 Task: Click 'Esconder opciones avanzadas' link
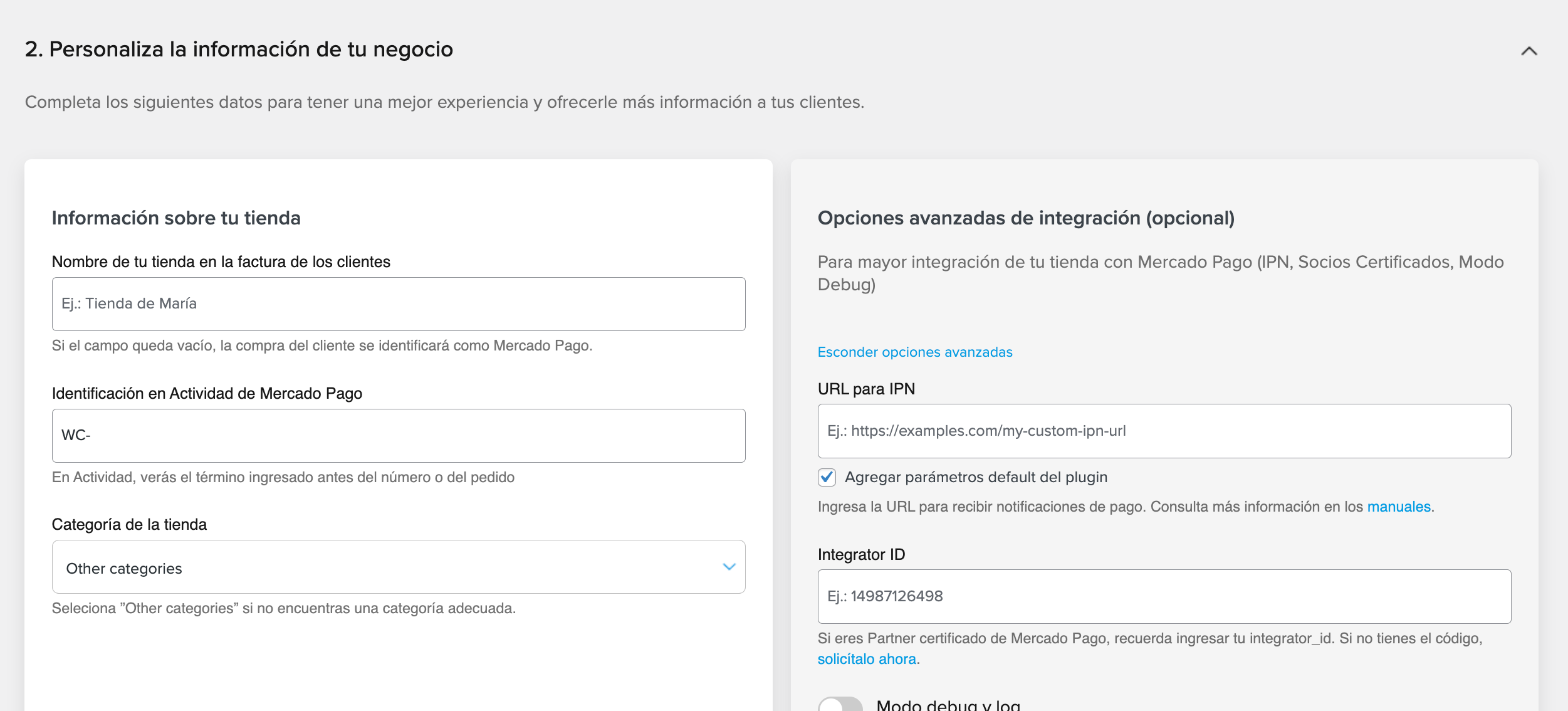[x=914, y=352]
